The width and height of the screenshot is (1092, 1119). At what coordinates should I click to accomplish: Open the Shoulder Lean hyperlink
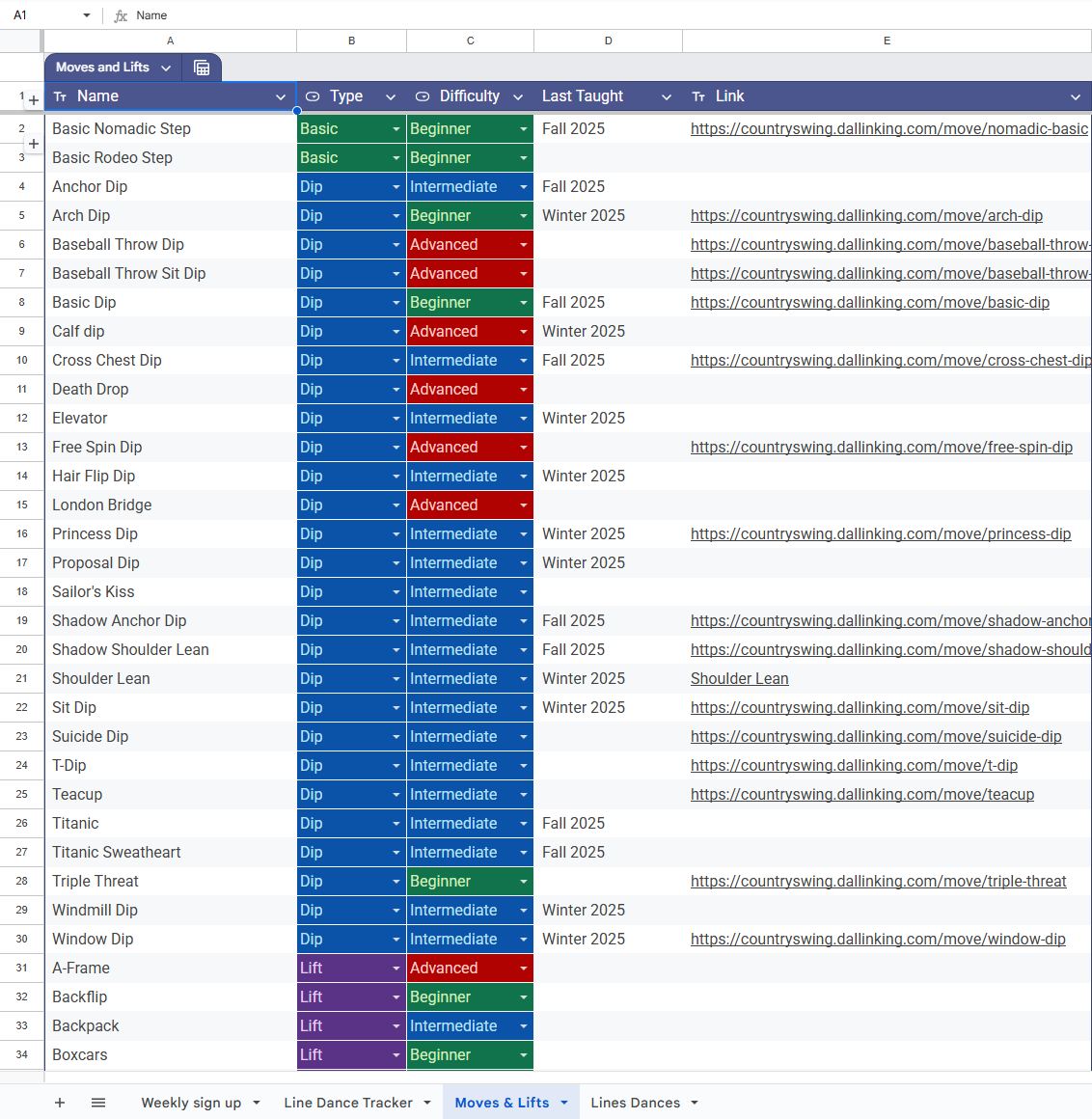tap(740, 679)
